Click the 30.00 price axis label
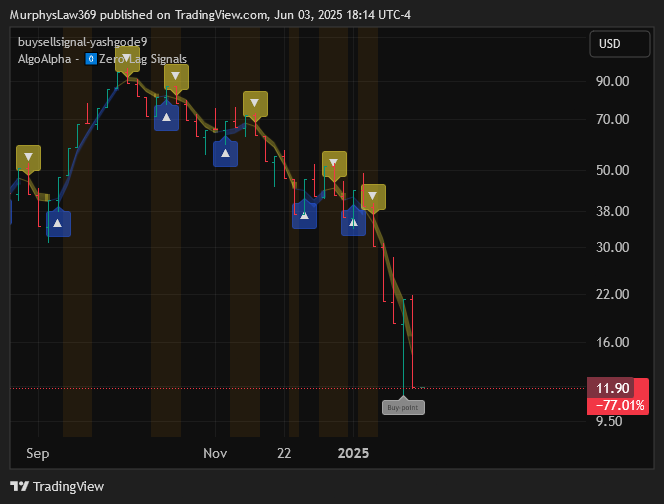 coord(612,247)
